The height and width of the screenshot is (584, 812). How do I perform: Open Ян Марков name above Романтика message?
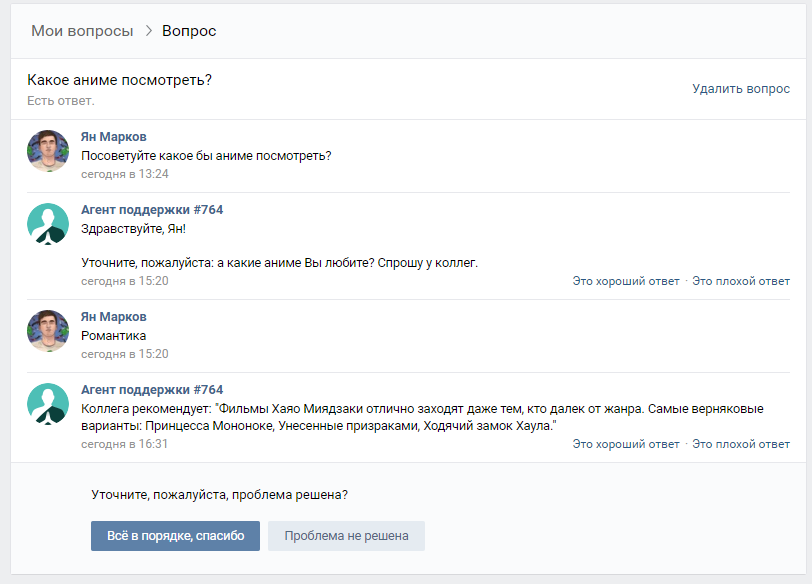pos(113,316)
